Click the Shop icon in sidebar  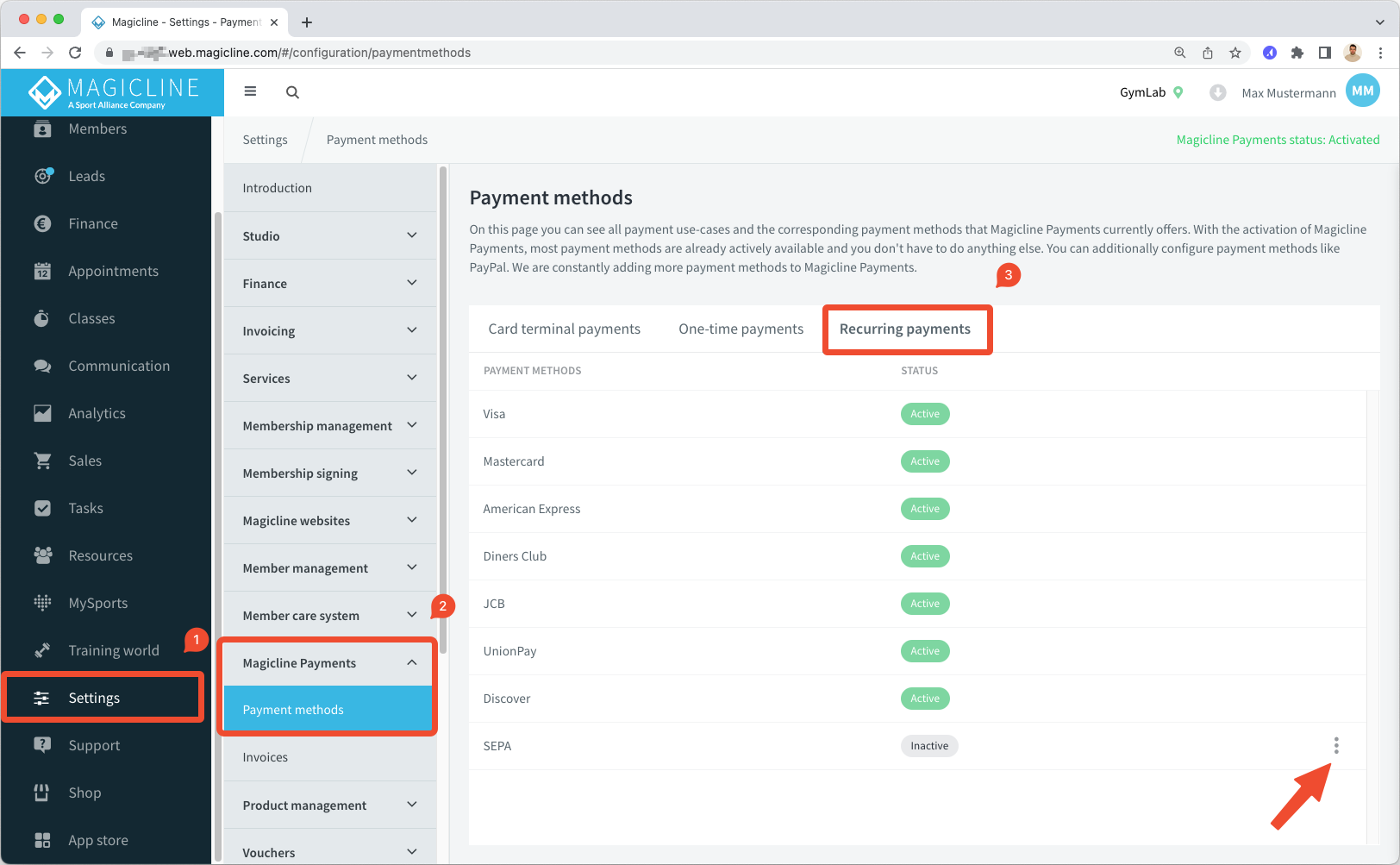(41, 793)
